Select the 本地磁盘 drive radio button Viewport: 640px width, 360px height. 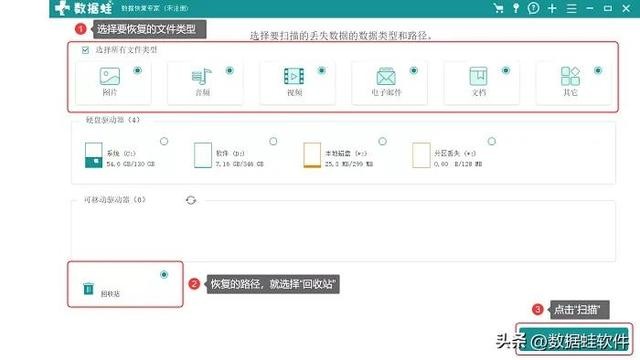pos(382,141)
